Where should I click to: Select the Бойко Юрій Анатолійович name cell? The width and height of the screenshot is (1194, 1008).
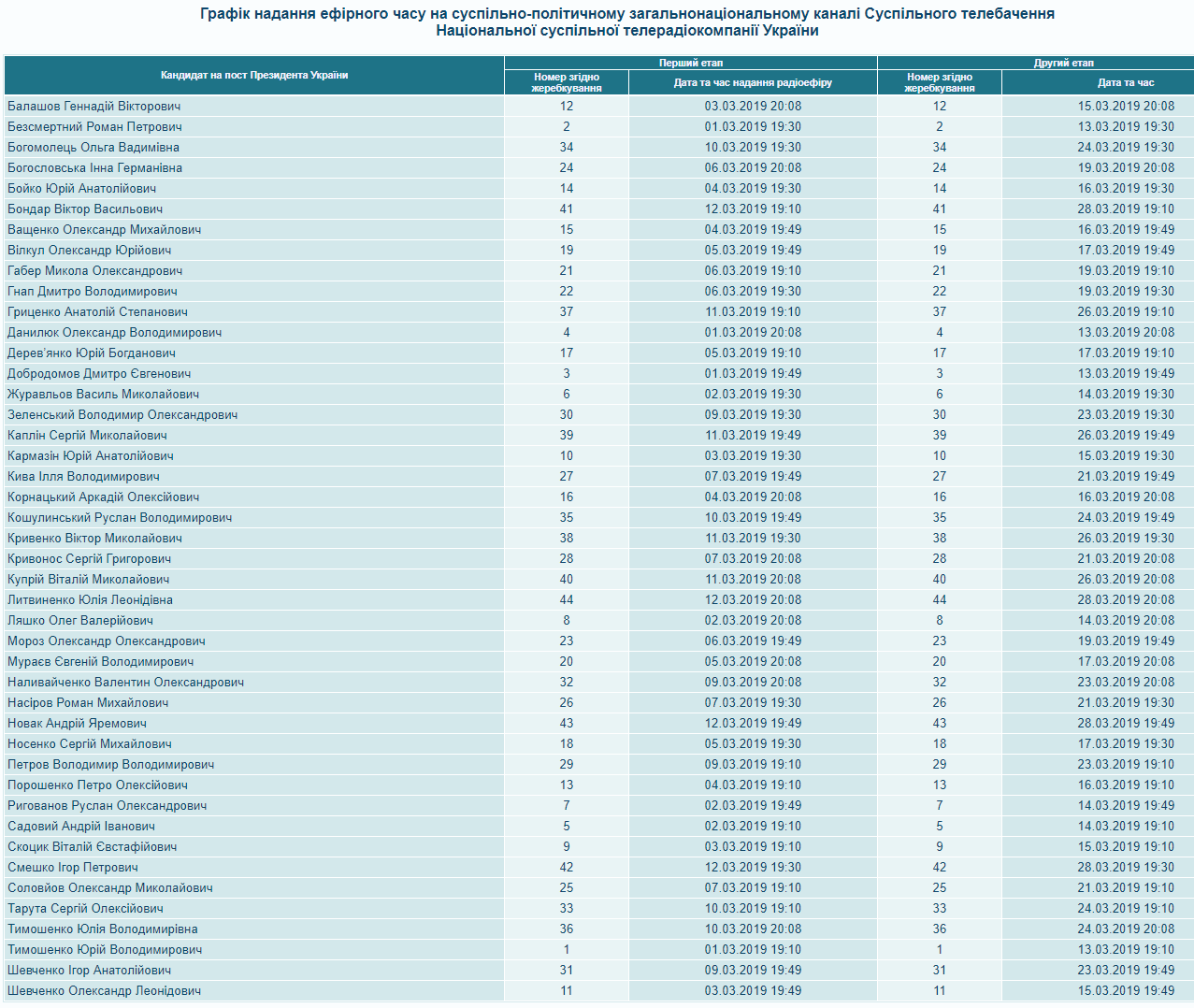[82, 188]
